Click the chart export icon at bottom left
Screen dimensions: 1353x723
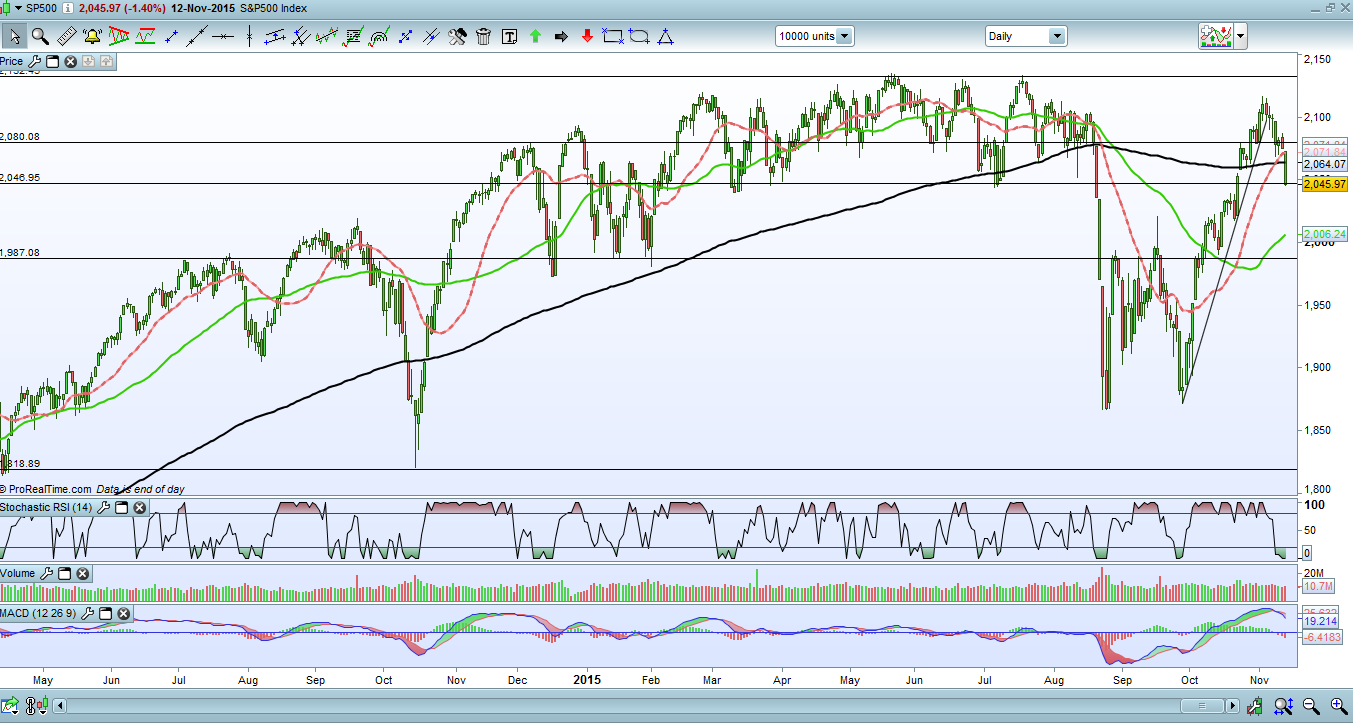12,706
